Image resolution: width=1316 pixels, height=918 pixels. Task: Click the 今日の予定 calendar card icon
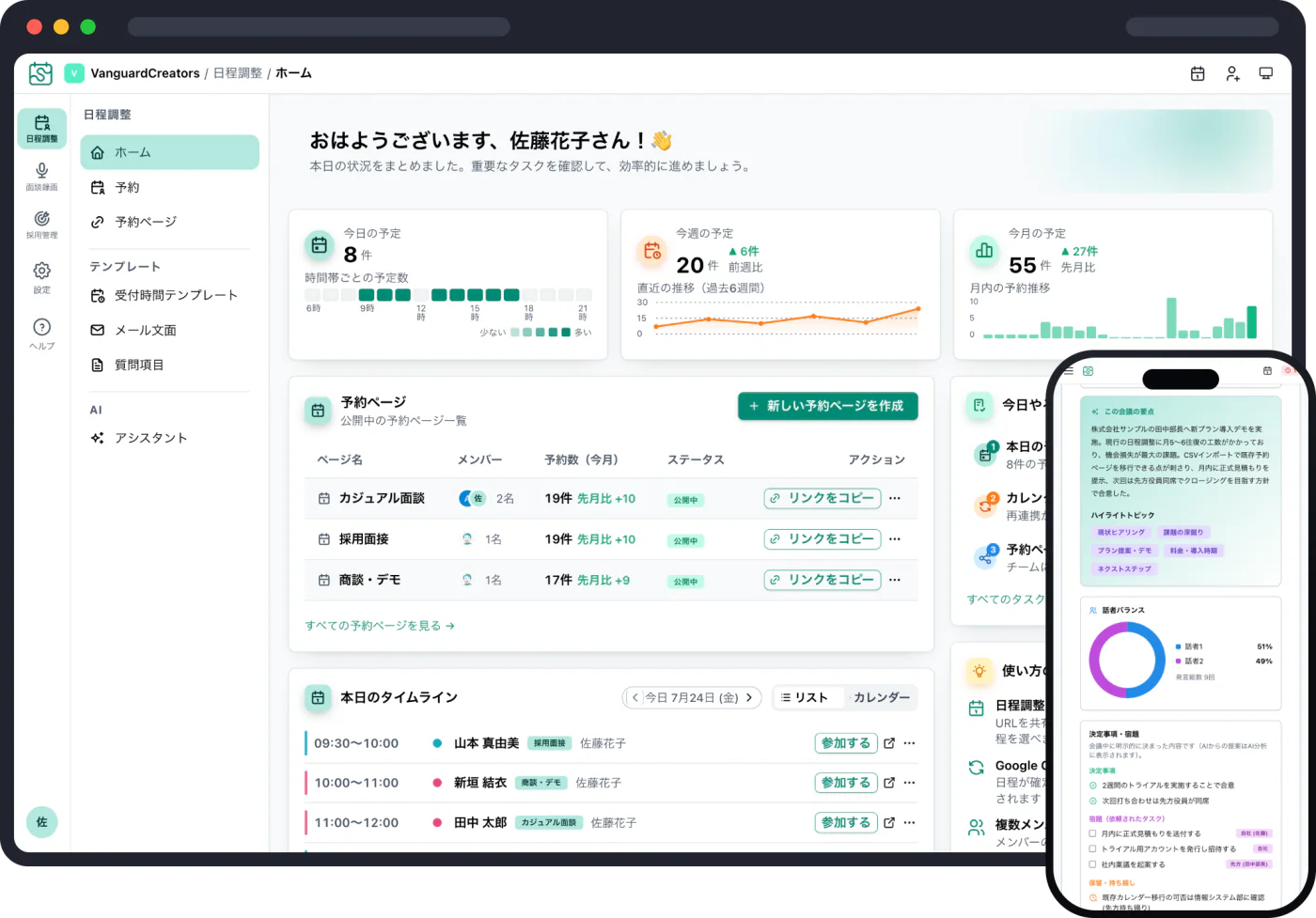(320, 245)
